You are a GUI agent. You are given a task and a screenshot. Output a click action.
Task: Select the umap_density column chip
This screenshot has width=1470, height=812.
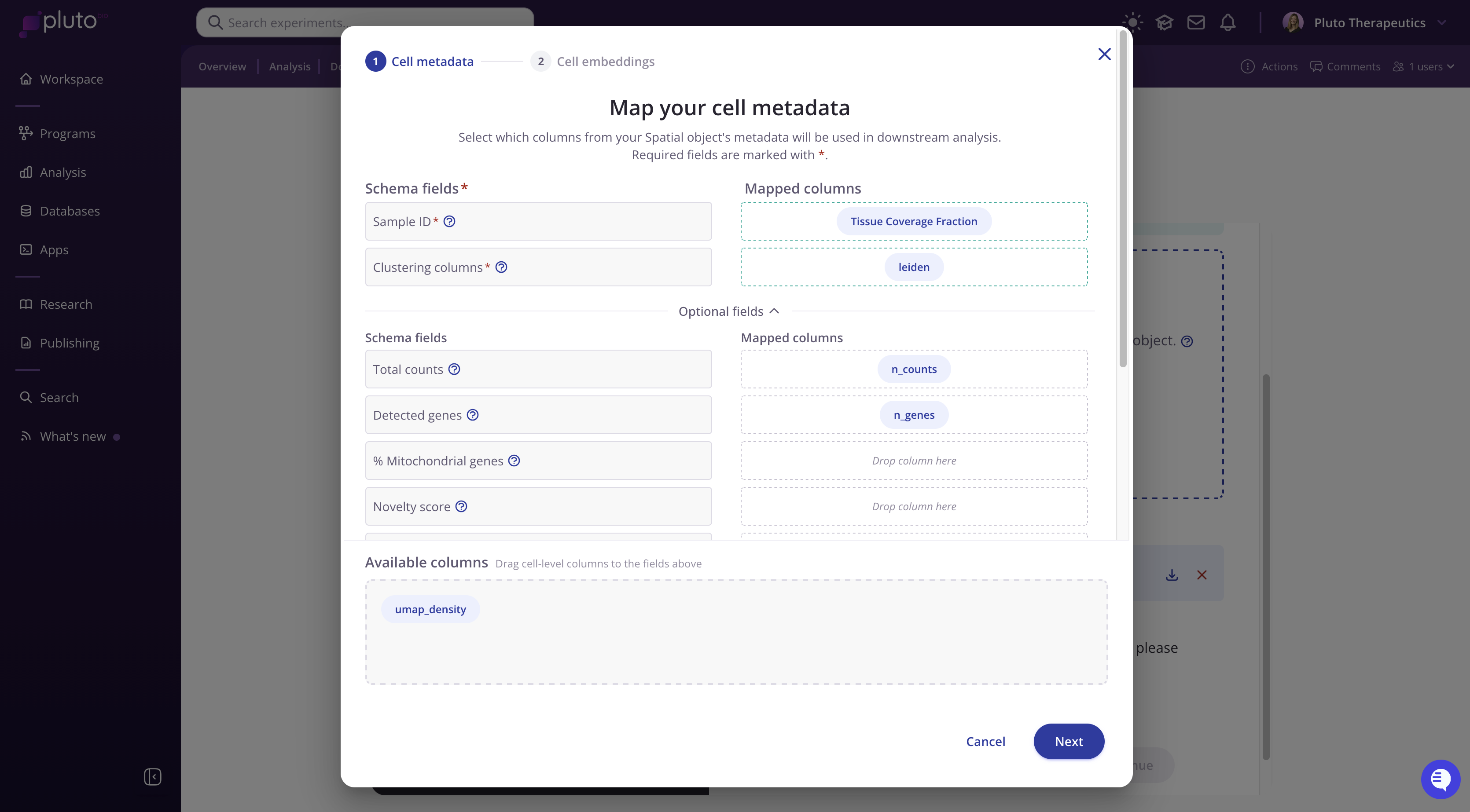click(x=430, y=610)
